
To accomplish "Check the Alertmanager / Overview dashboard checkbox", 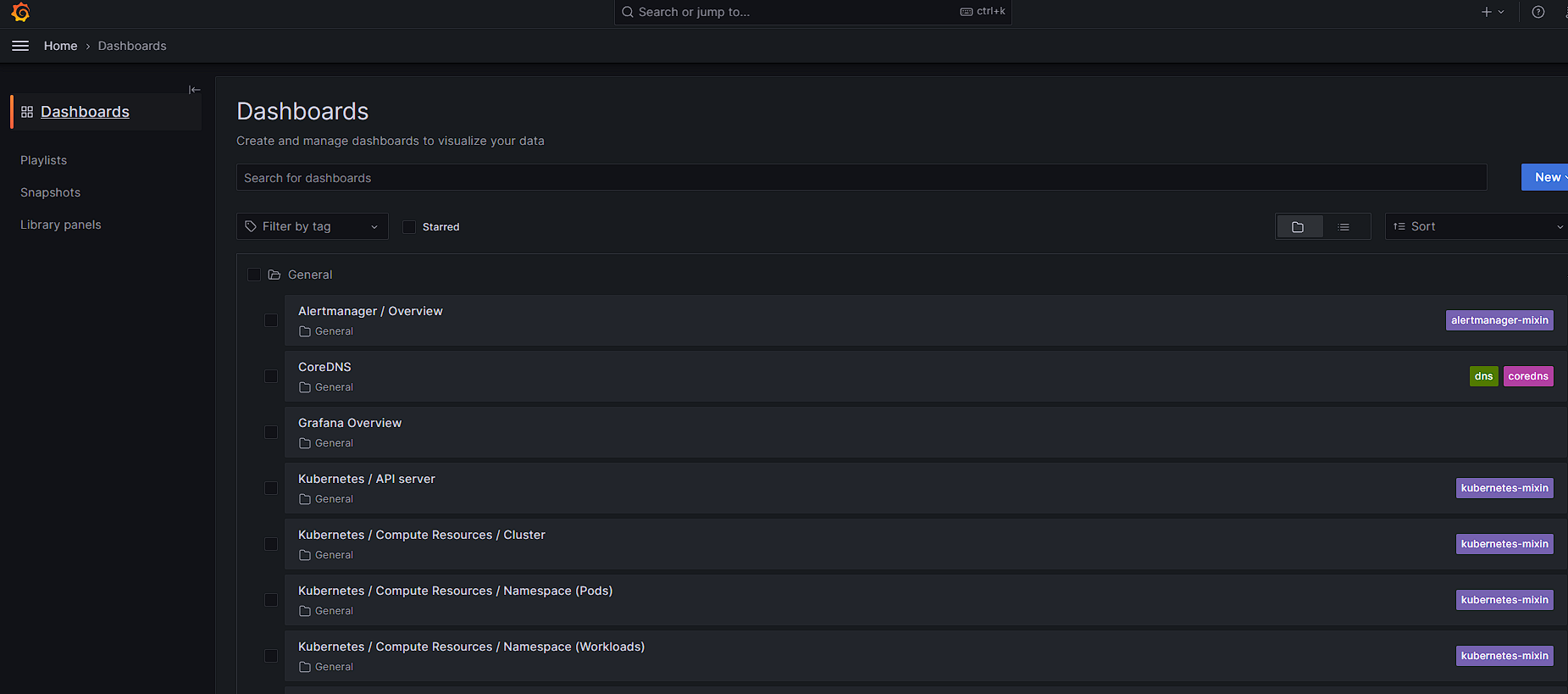I will 271,320.
